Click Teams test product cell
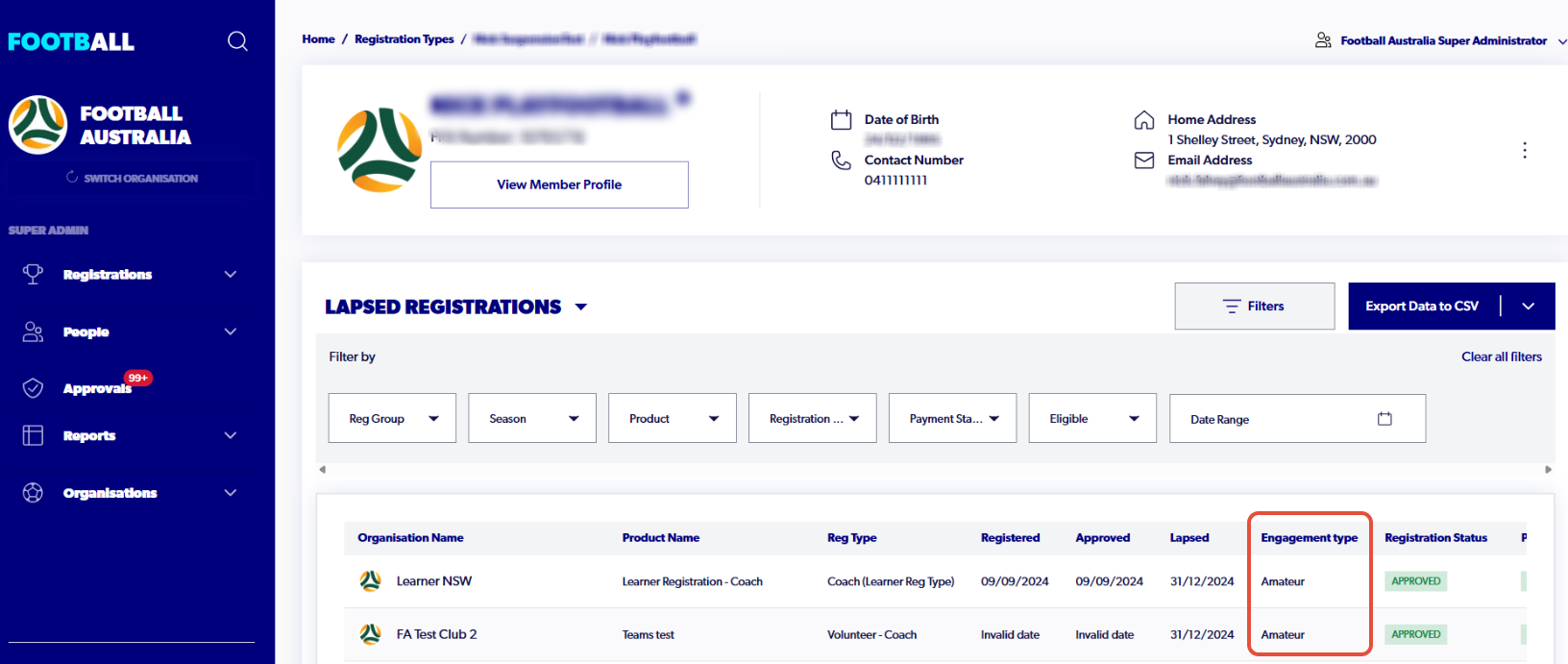The height and width of the screenshot is (664, 1568). (649, 635)
